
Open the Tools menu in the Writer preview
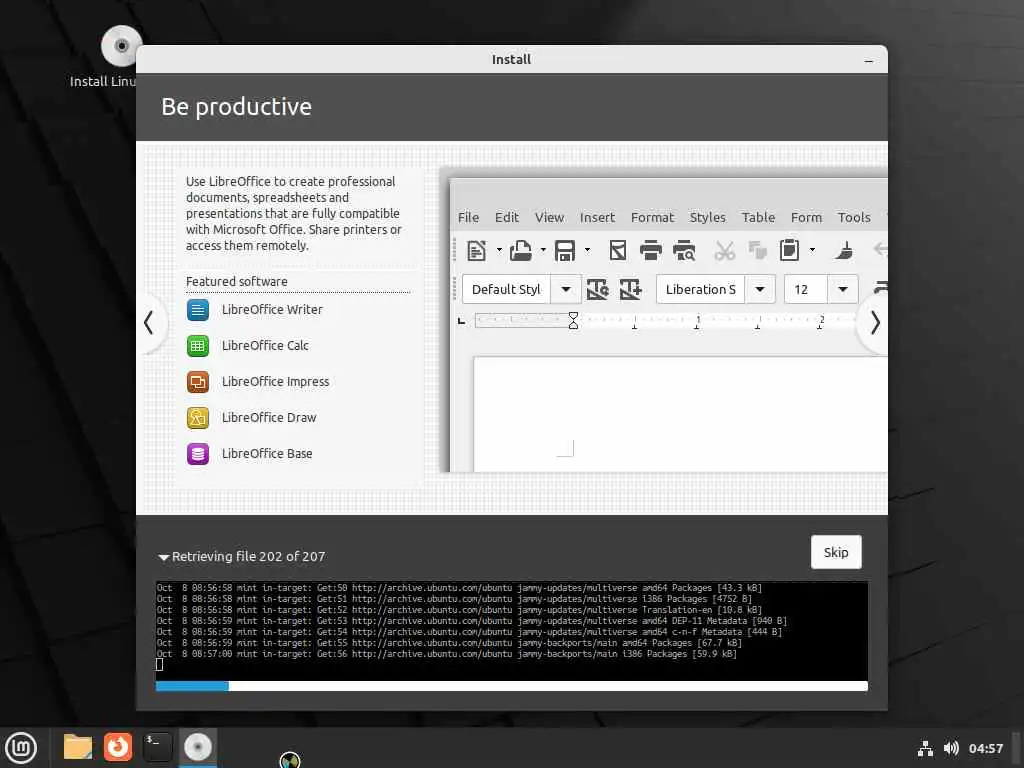click(x=854, y=217)
